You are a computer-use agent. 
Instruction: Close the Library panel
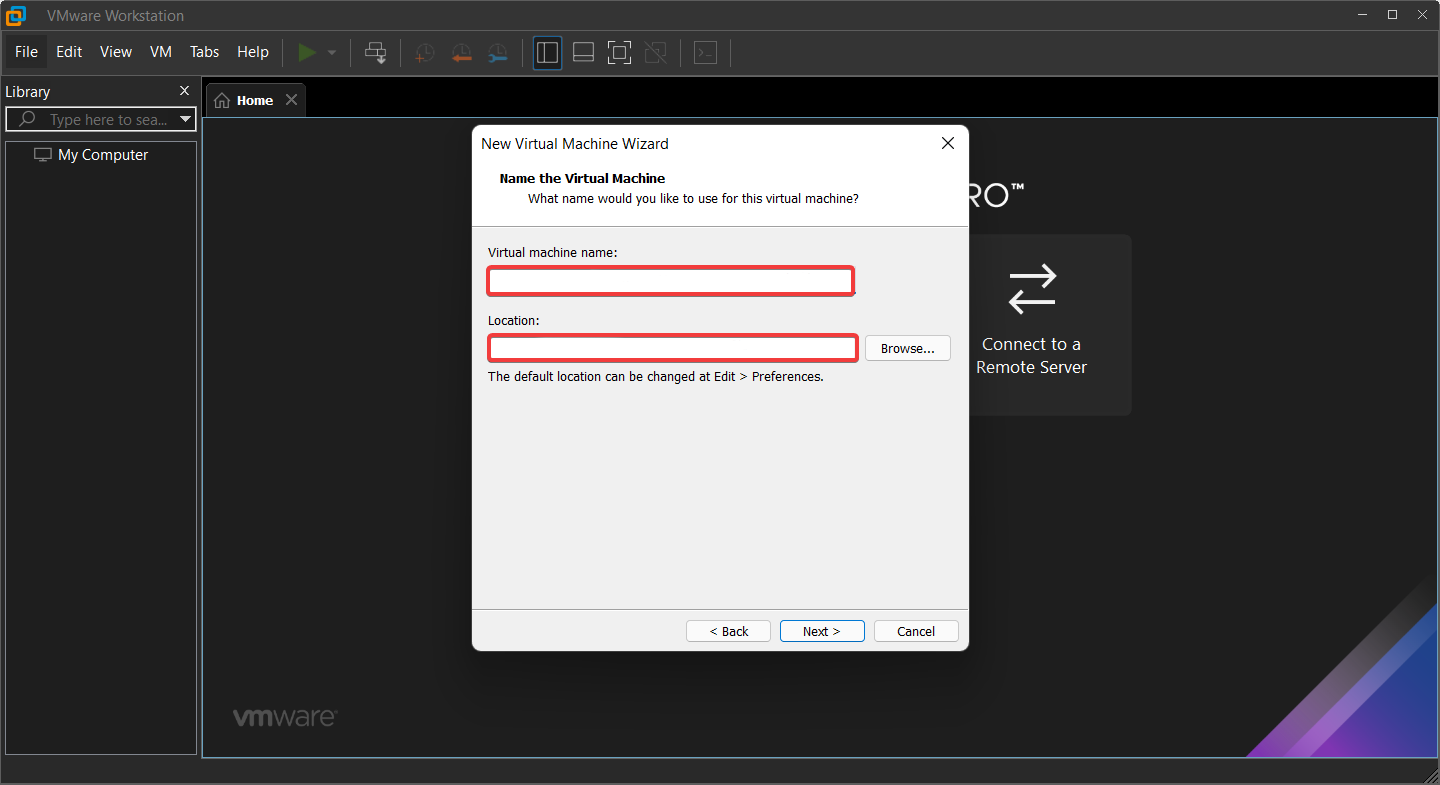tap(184, 91)
